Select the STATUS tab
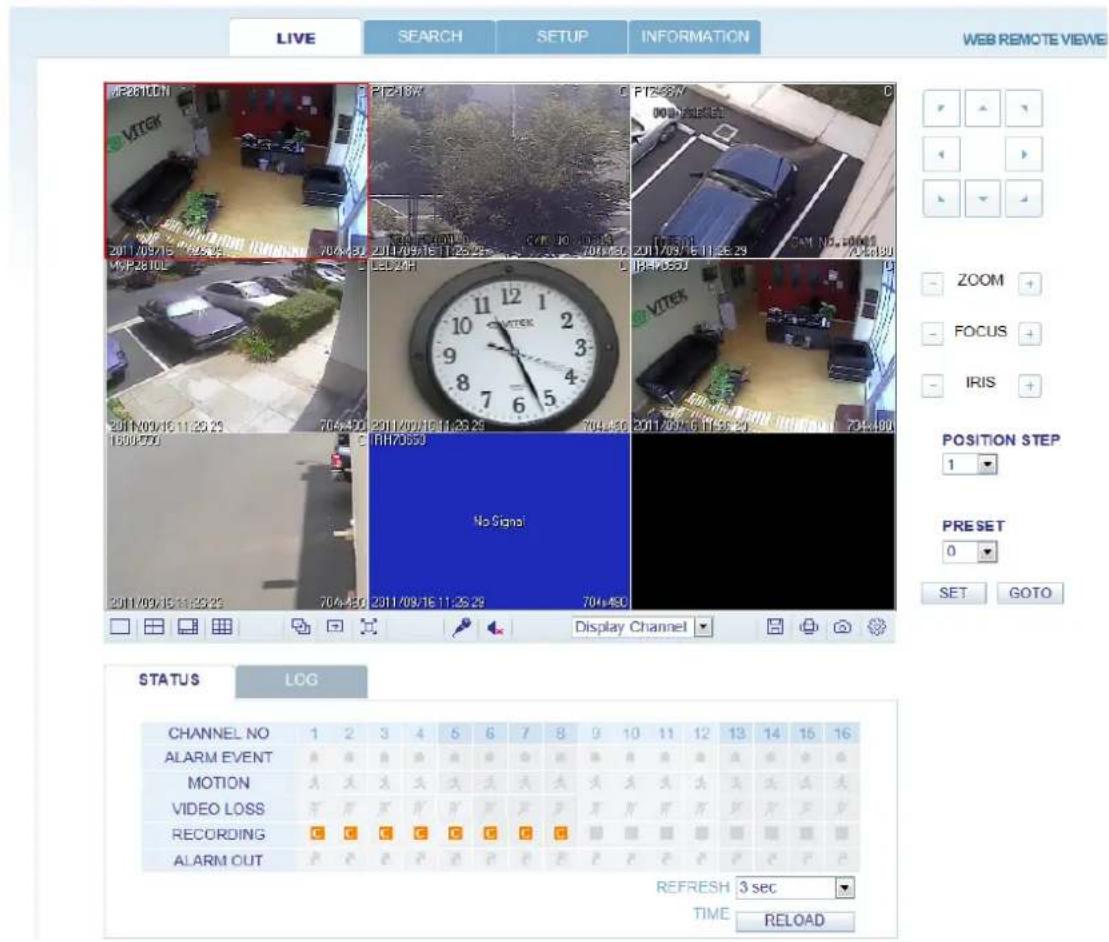Image resolution: width=1109 pixels, height=942 pixels. (x=170, y=680)
